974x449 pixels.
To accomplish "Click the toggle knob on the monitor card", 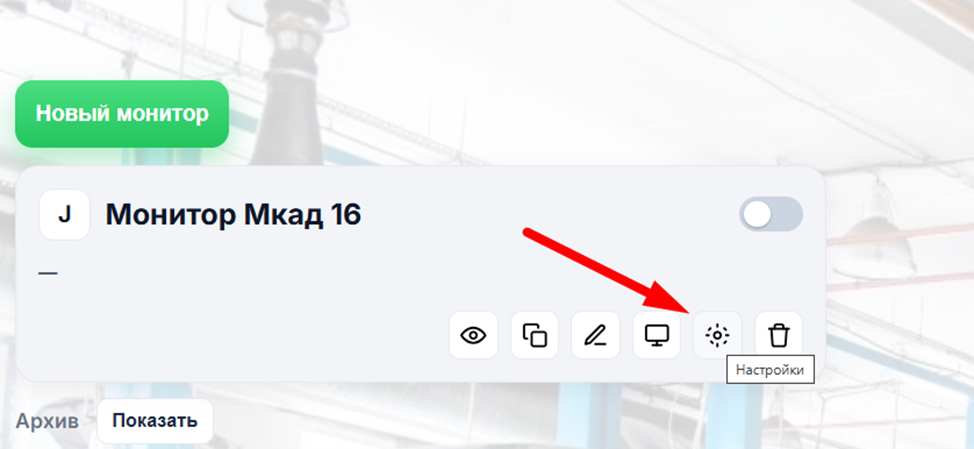I will point(757,214).
